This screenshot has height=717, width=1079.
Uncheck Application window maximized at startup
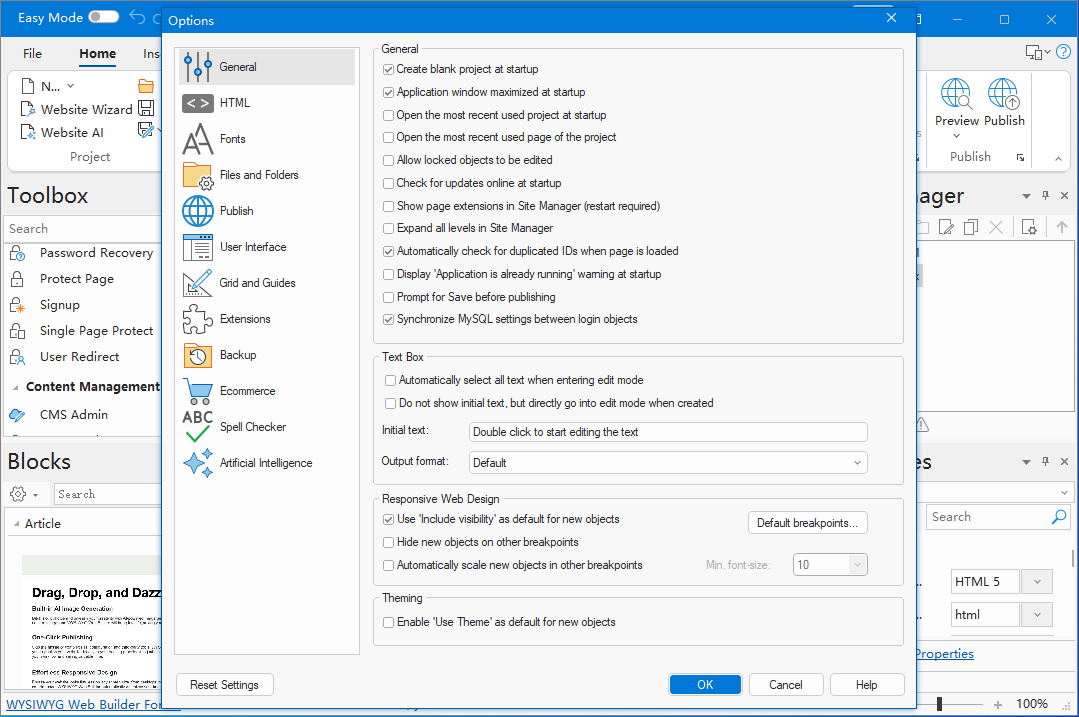389,92
